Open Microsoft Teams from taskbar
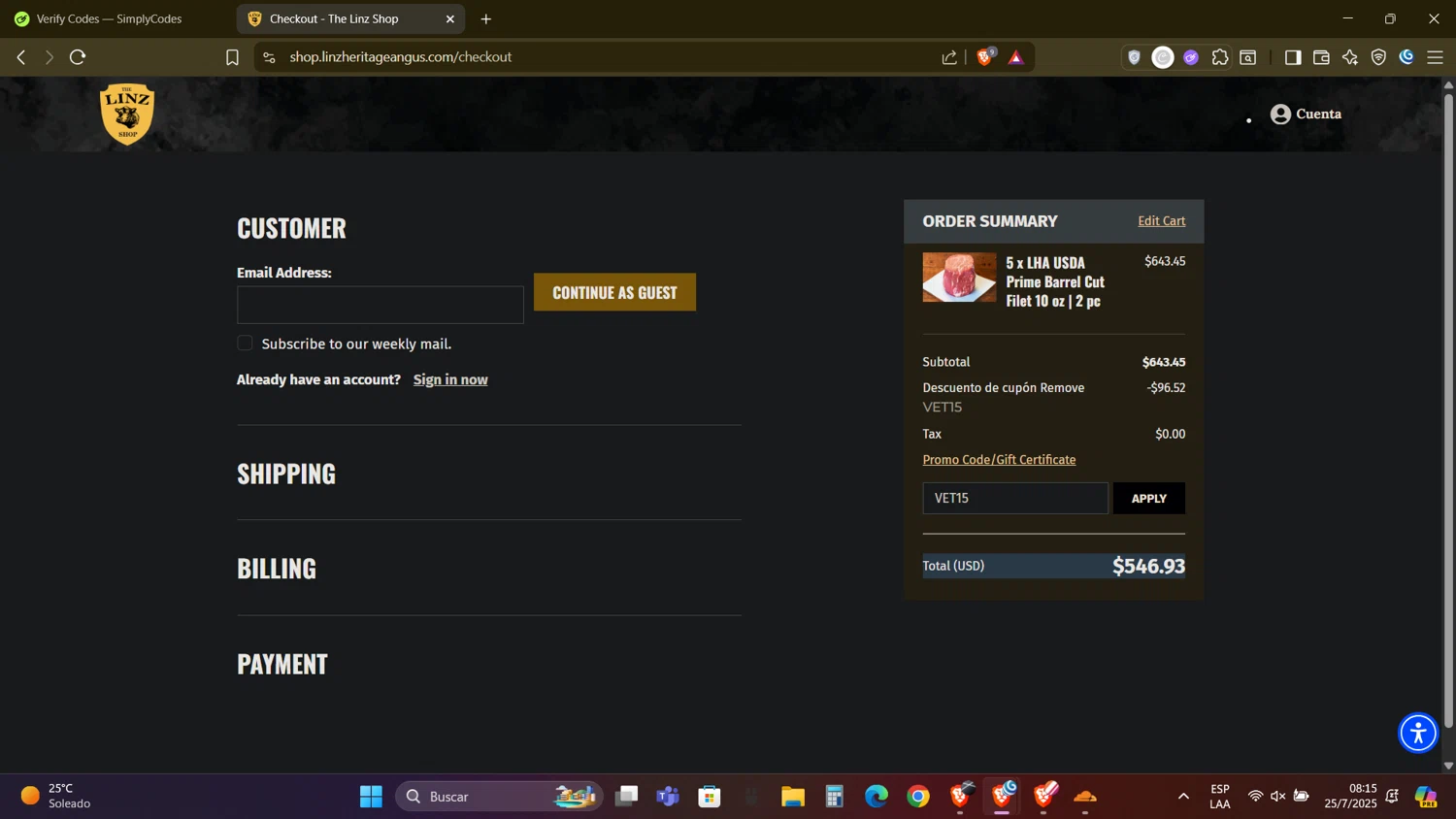The height and width of the screenshot is (819, 1456). pyautogui.click(x=668, y=797)
